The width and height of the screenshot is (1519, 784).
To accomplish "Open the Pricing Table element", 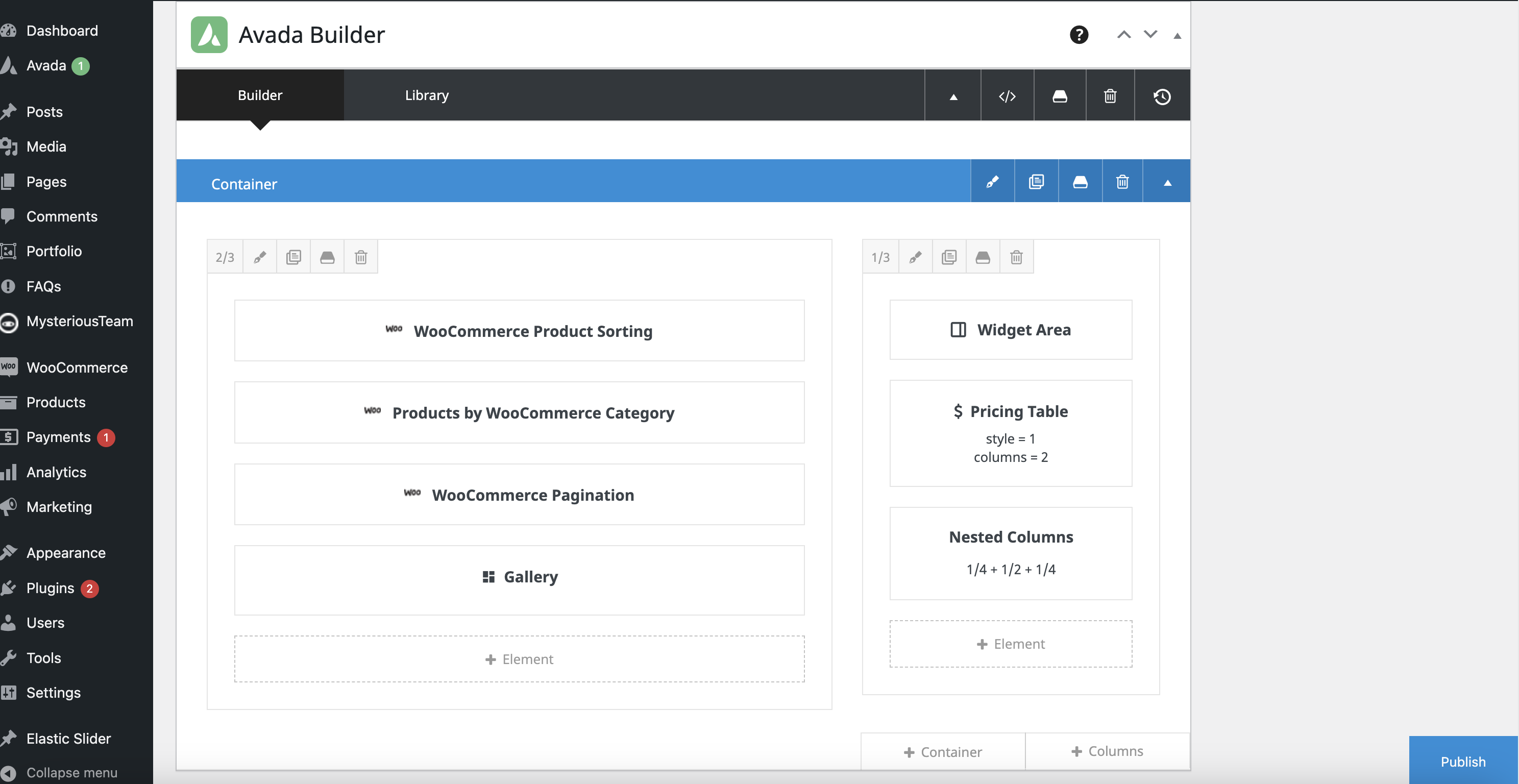I will pos(1011,433).
